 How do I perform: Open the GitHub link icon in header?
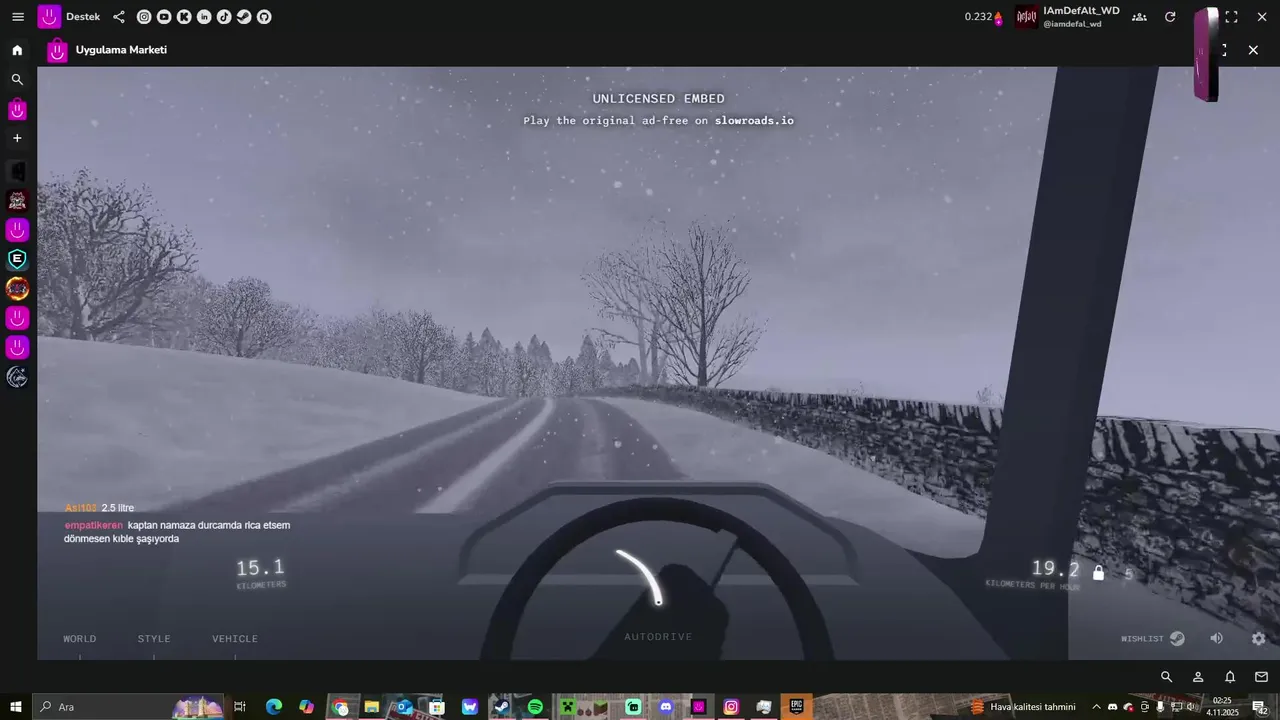264,17
